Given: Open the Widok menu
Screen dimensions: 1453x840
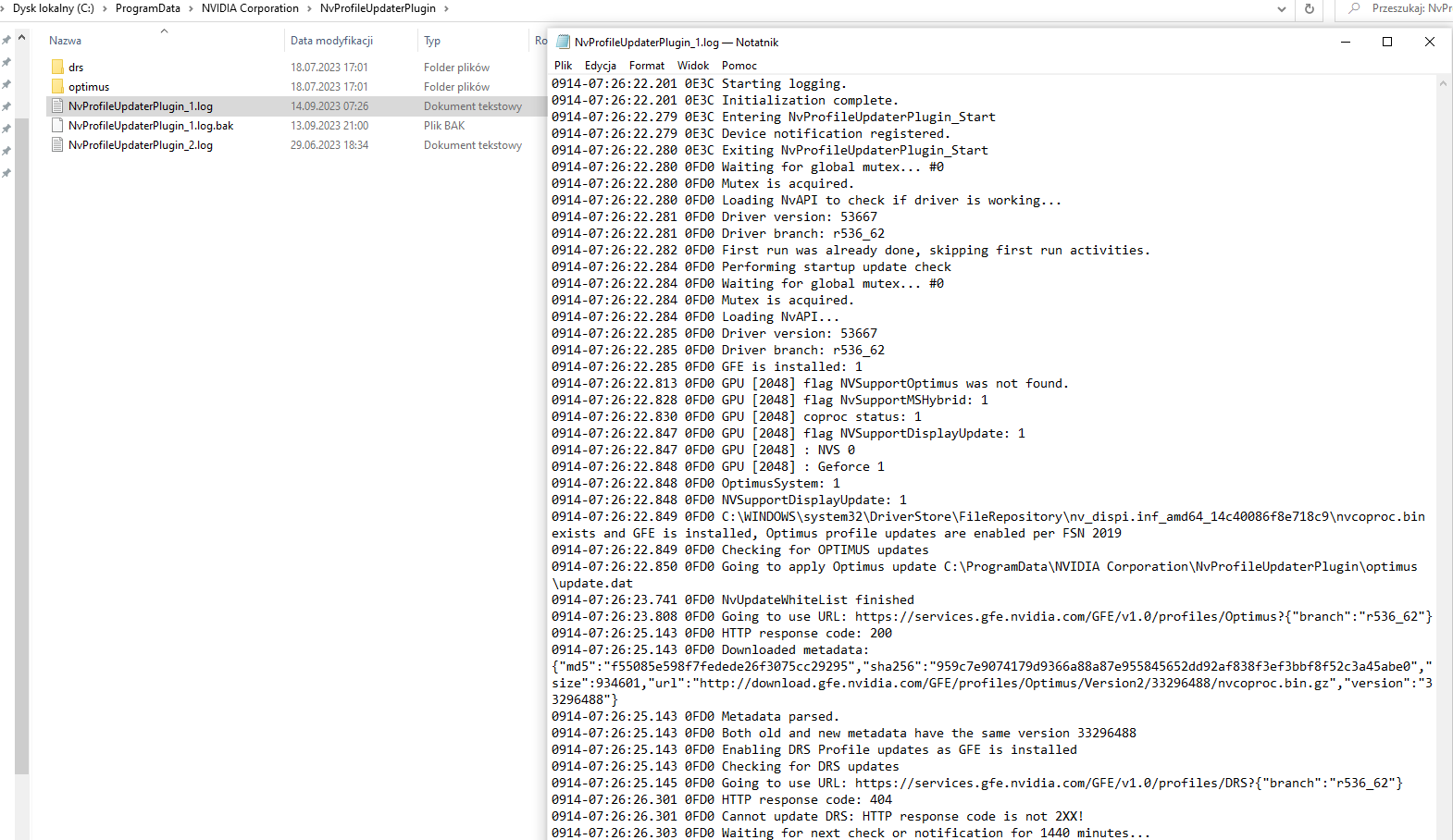Looking at the screenshot, I should pos(692,66).
